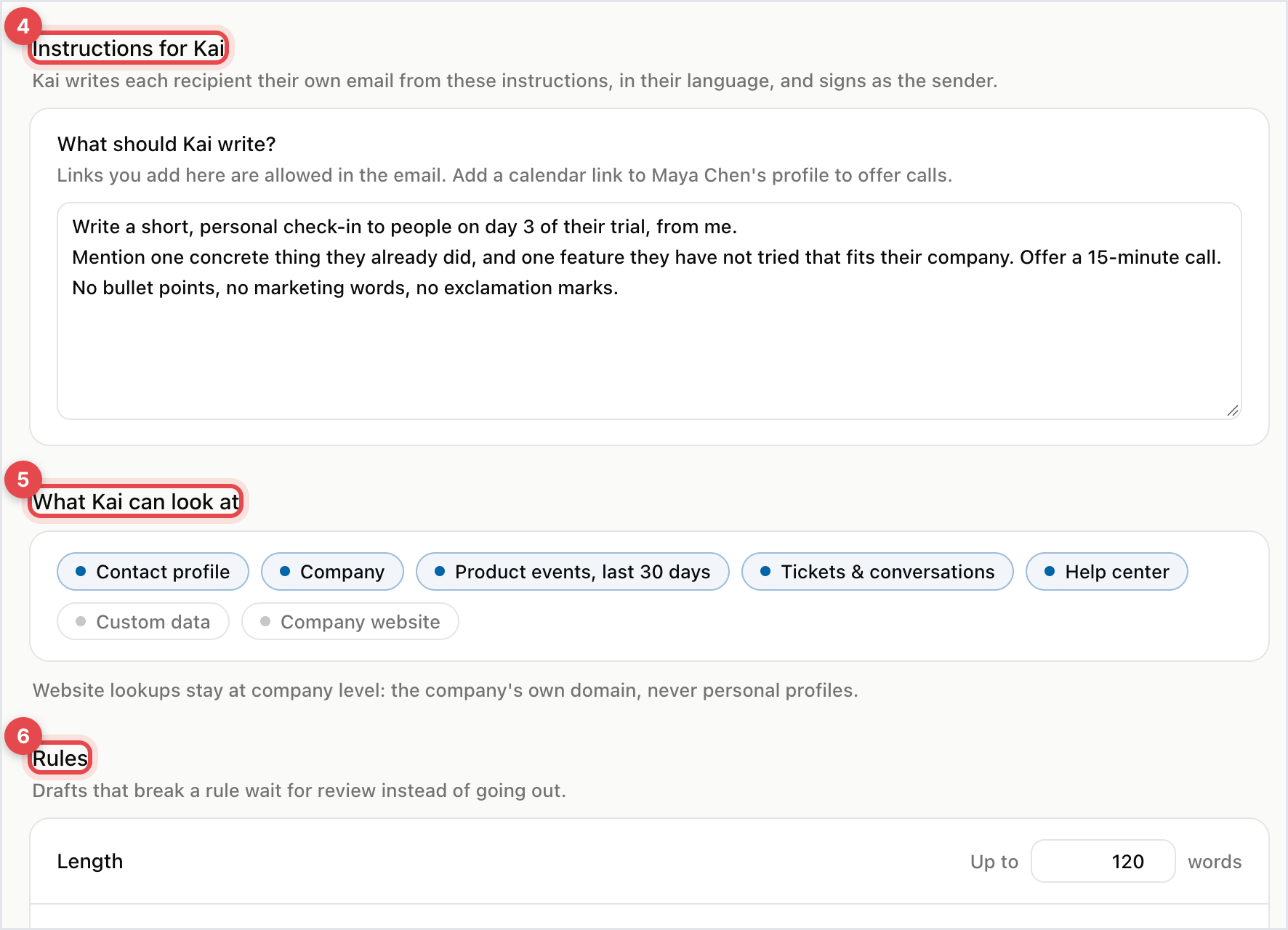The width and height of the screenshot is (1288, 930).
Task: Click 'Drafts that break a rule' description text
Action: click(299, 791)
